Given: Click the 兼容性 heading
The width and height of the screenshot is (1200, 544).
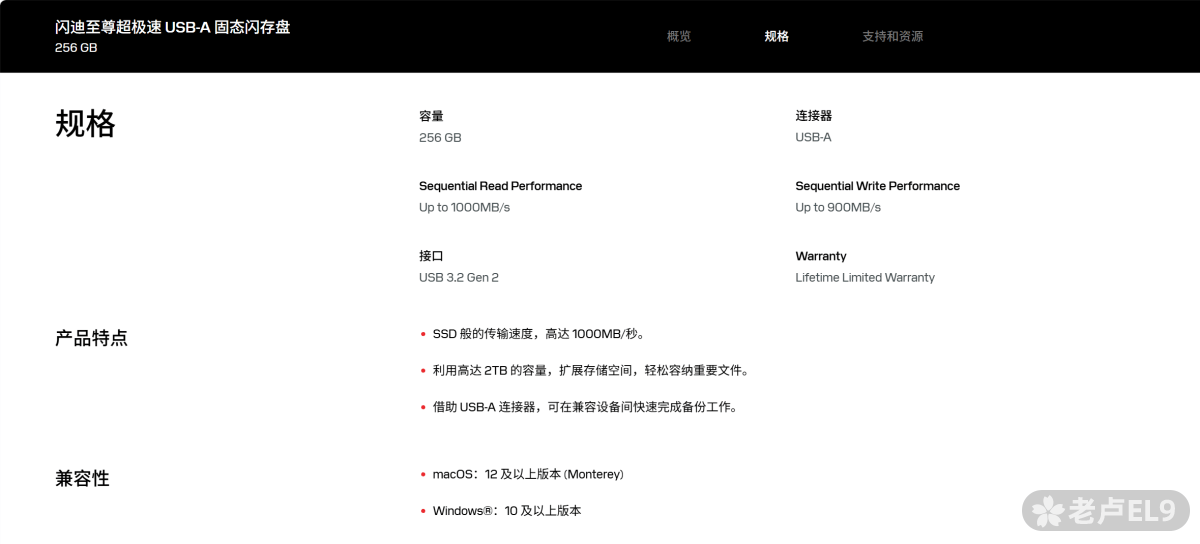Looking at the screenshot, I should 82,479.
